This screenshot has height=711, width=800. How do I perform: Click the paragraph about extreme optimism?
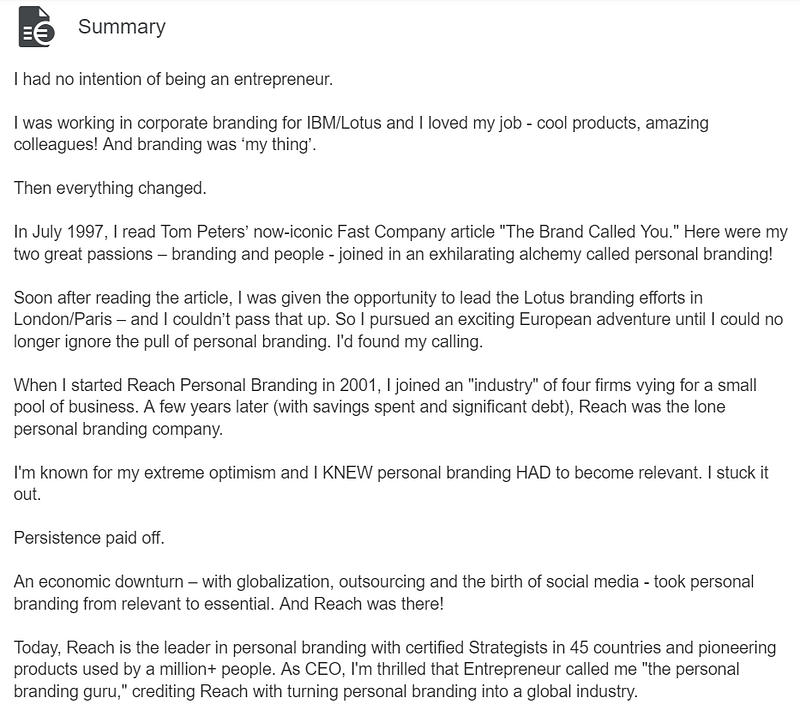click(x=391, y=483)
